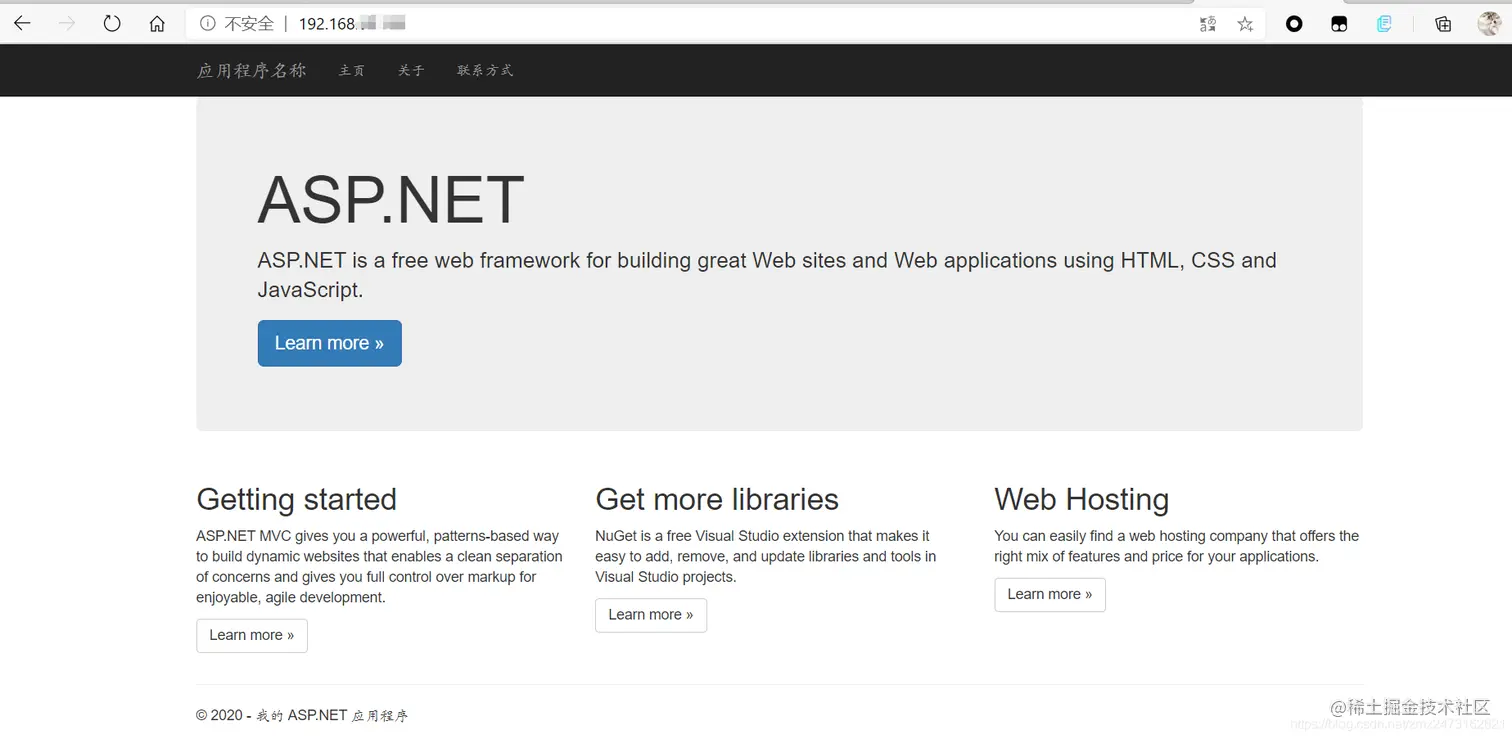This screenshot has height=739, width=1512.
Task: Open the 关于 navigation item
Action: click(411, 70)
